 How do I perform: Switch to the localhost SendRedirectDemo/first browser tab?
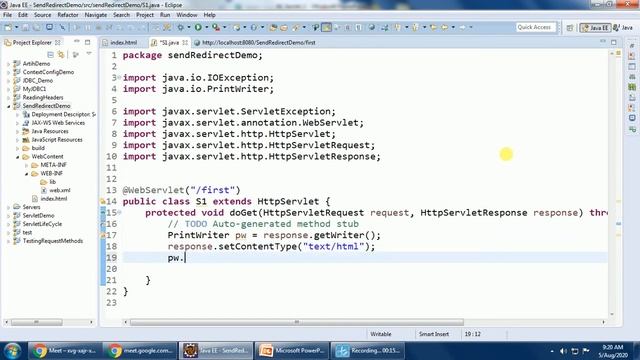(255, 42)
